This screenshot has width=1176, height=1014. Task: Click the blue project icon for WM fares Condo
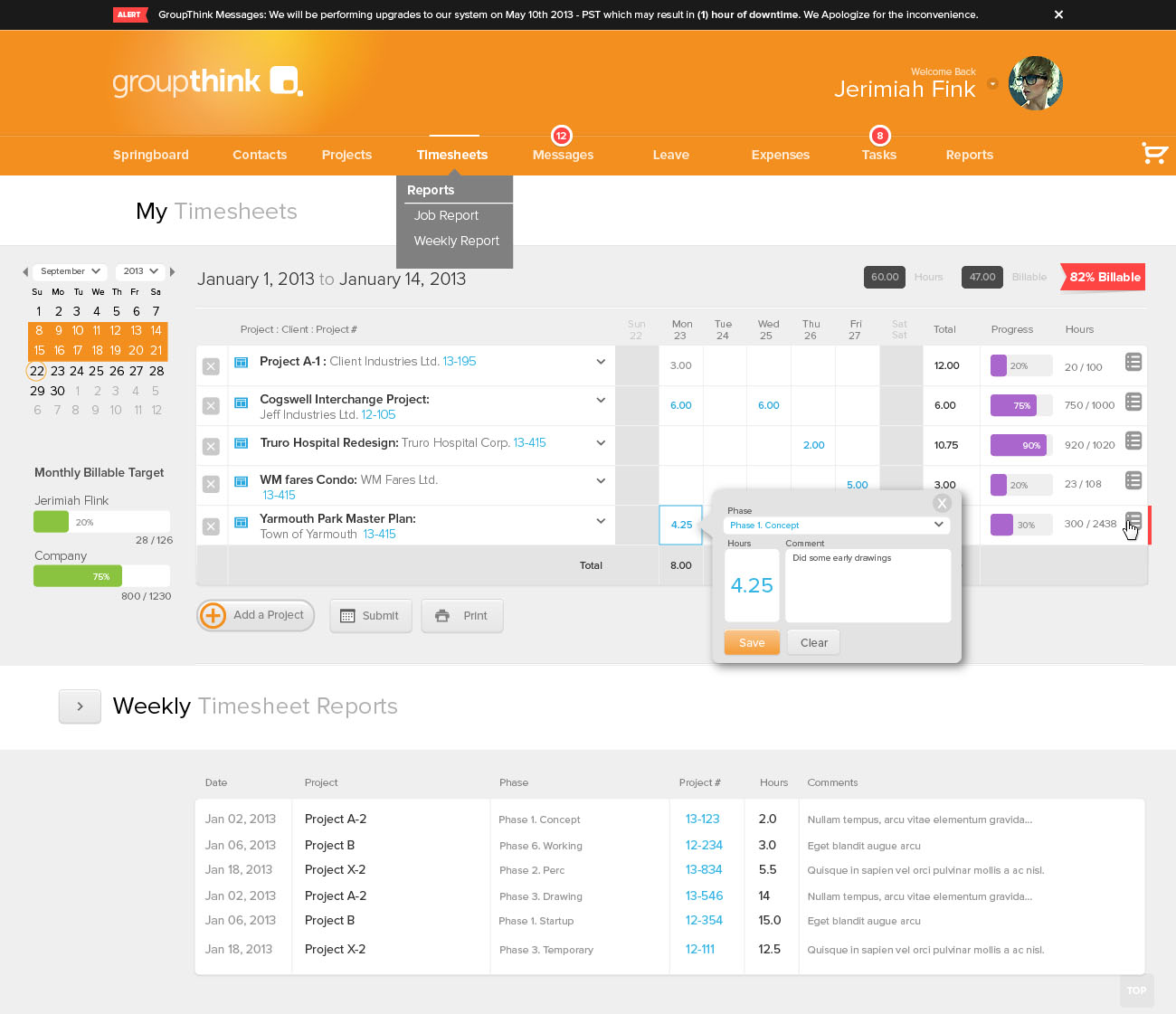pyautogui.click(x=242, y=481)
